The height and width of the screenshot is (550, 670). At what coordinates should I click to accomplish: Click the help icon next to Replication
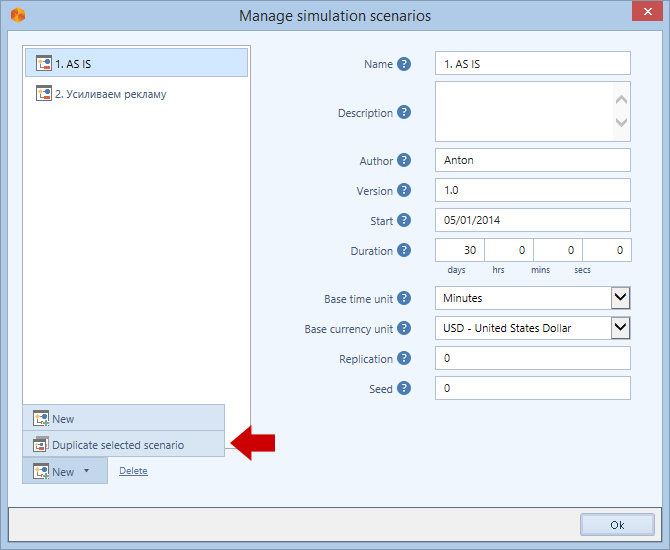pyautogui.click(x=404, y=358)
